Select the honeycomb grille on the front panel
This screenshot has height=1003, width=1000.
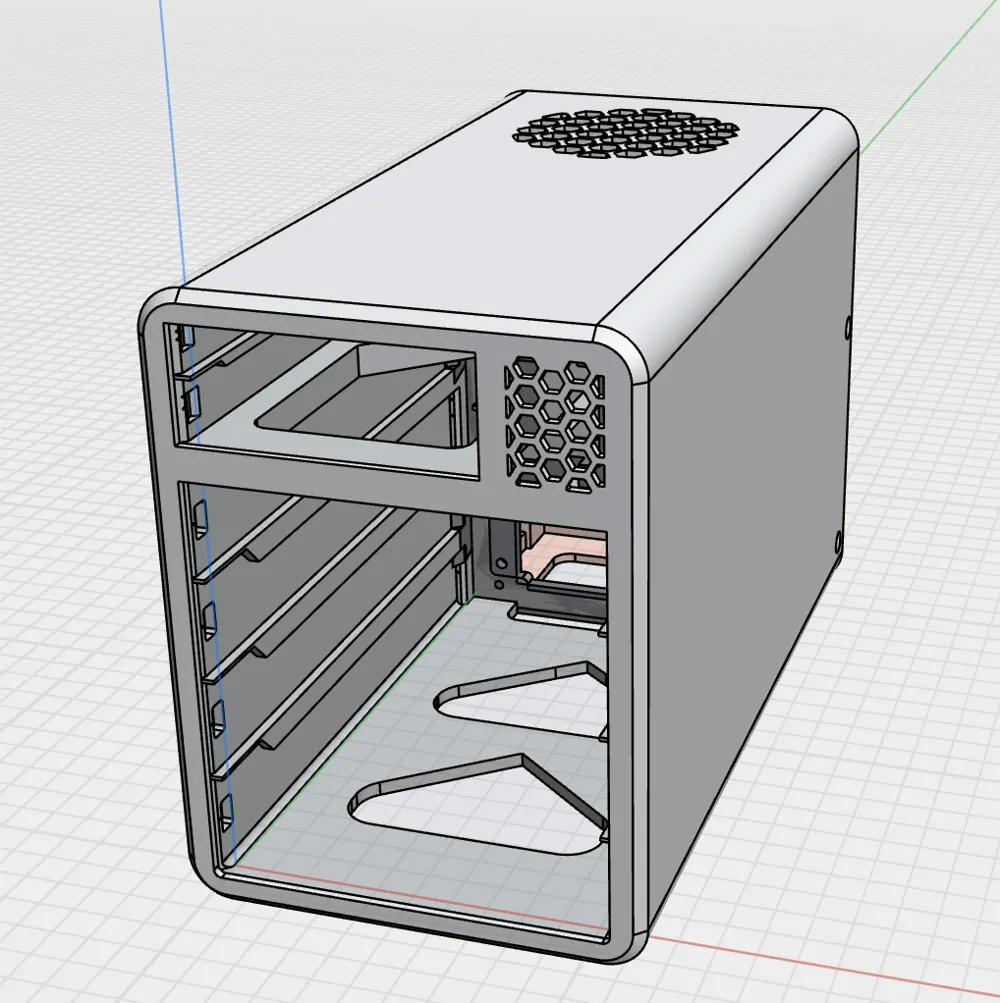[554, 425]
